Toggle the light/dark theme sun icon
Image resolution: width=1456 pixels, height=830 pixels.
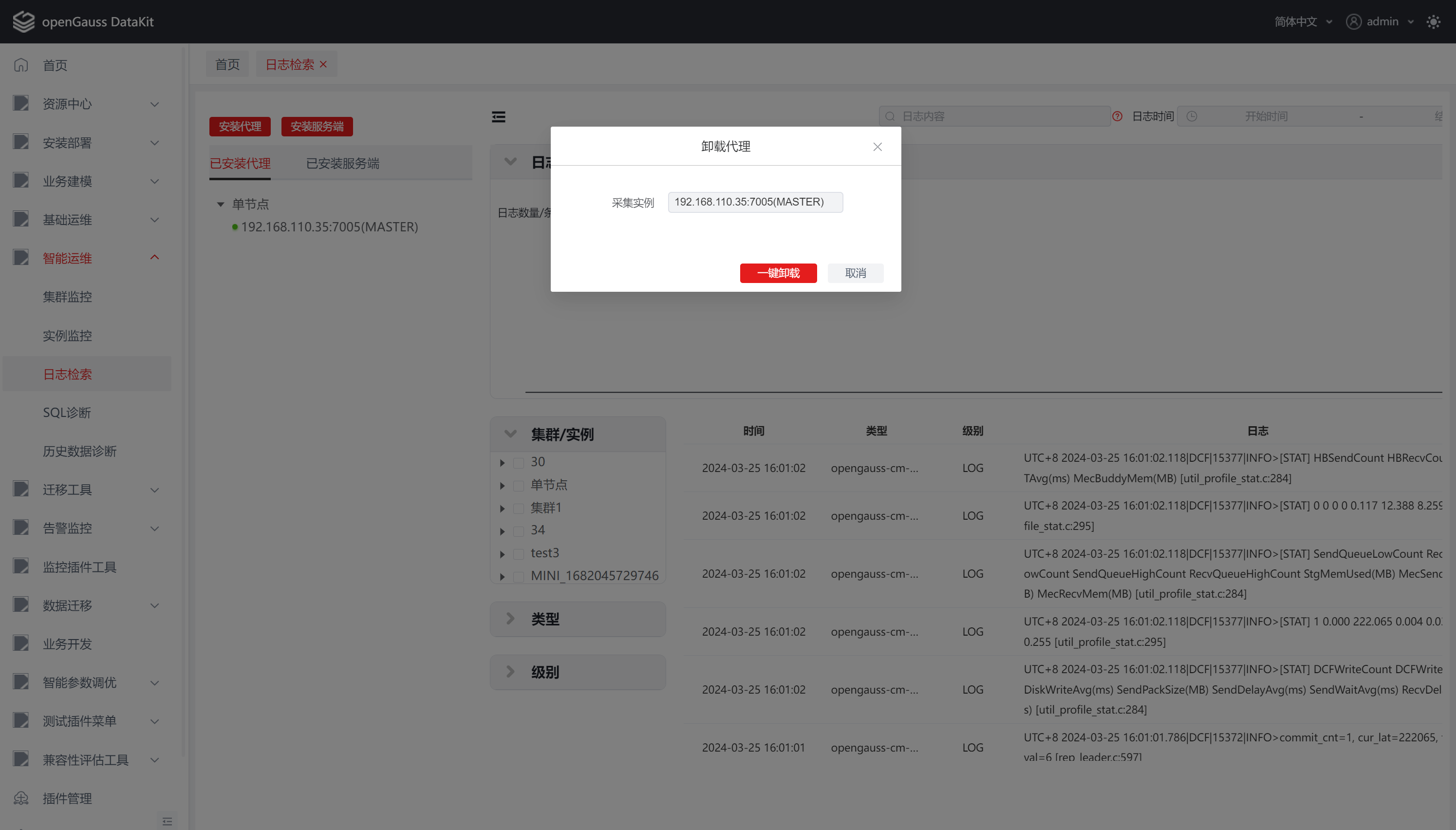click(x=1433, y=21)
